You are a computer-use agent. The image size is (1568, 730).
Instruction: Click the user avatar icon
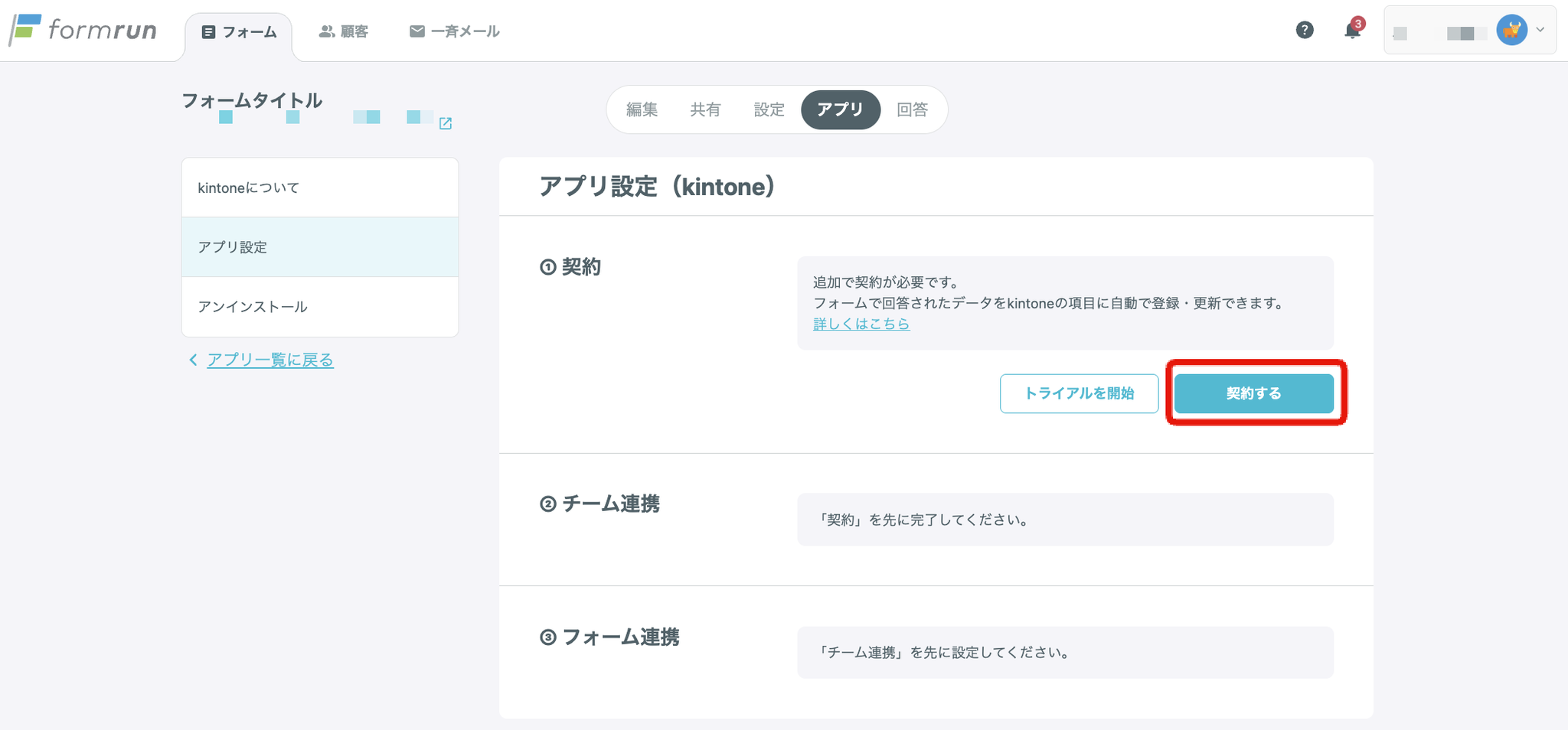[1511, 31]
